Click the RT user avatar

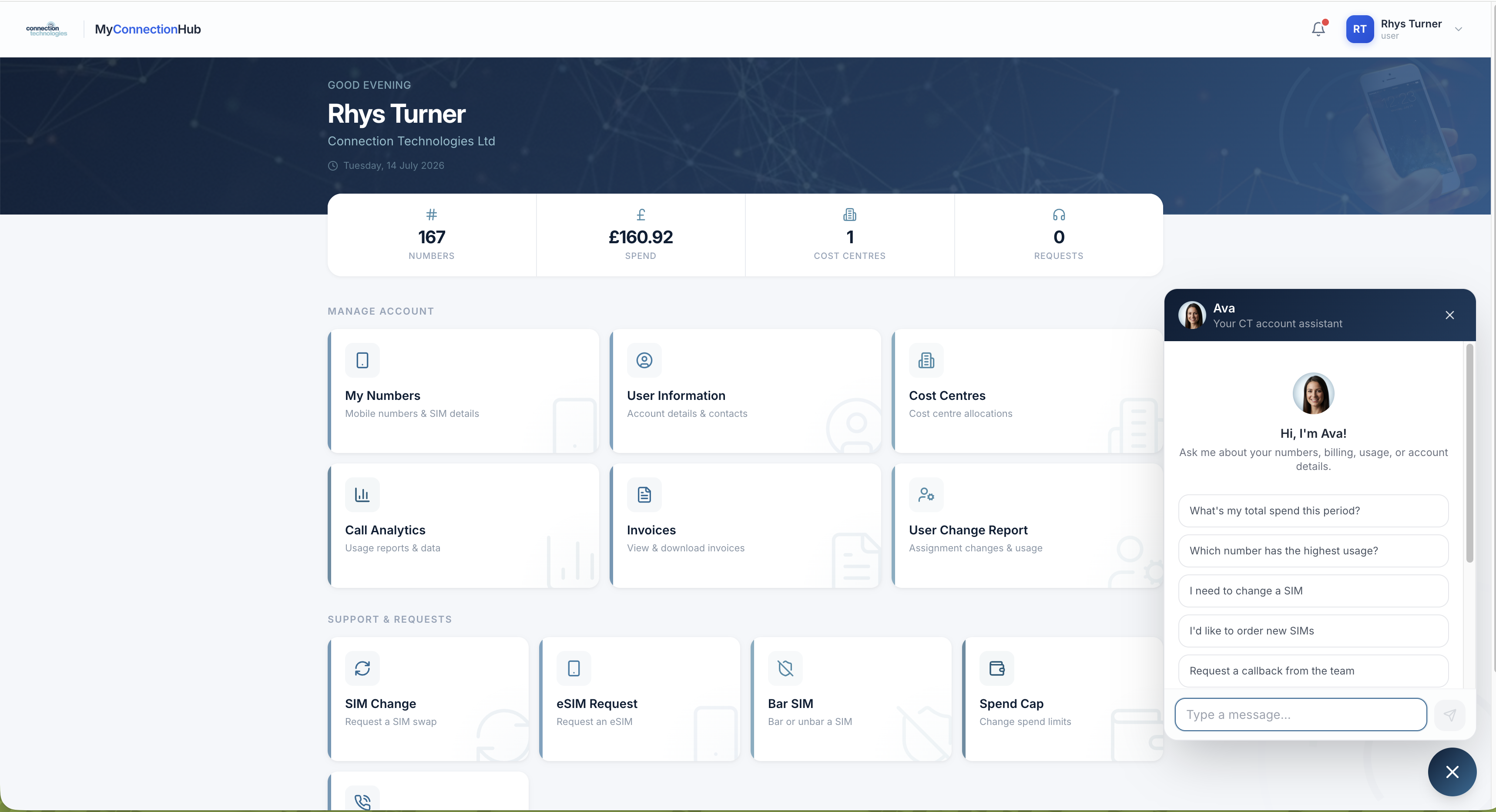point(1359,29)
